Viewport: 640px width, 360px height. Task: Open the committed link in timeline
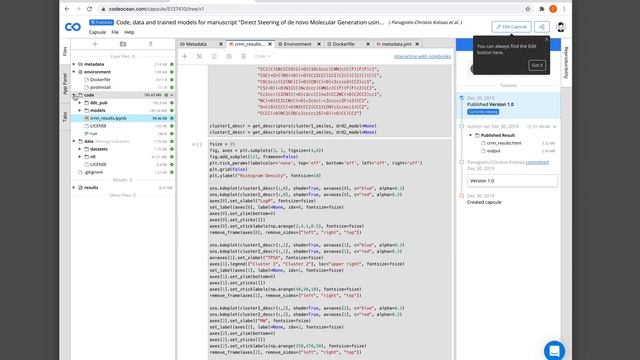coord(537,162)
